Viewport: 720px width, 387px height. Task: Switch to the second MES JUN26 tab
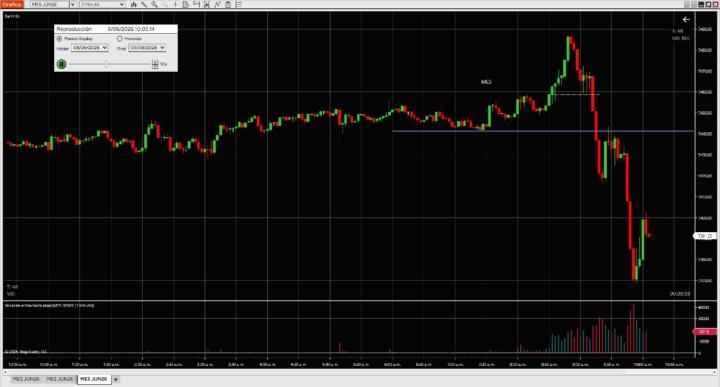point(60,379)
